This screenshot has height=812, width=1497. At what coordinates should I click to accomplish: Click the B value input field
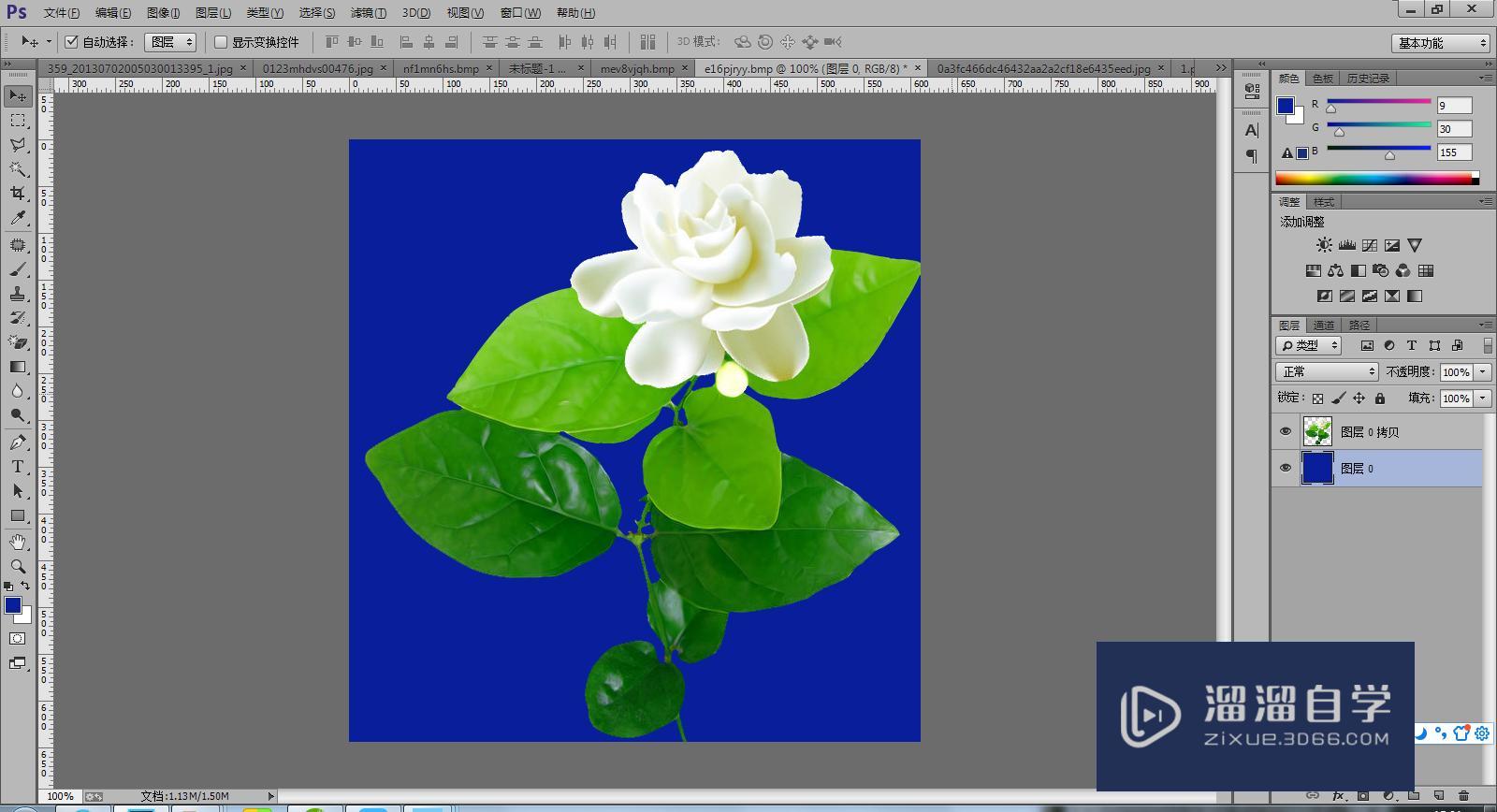pos(1454,152)
